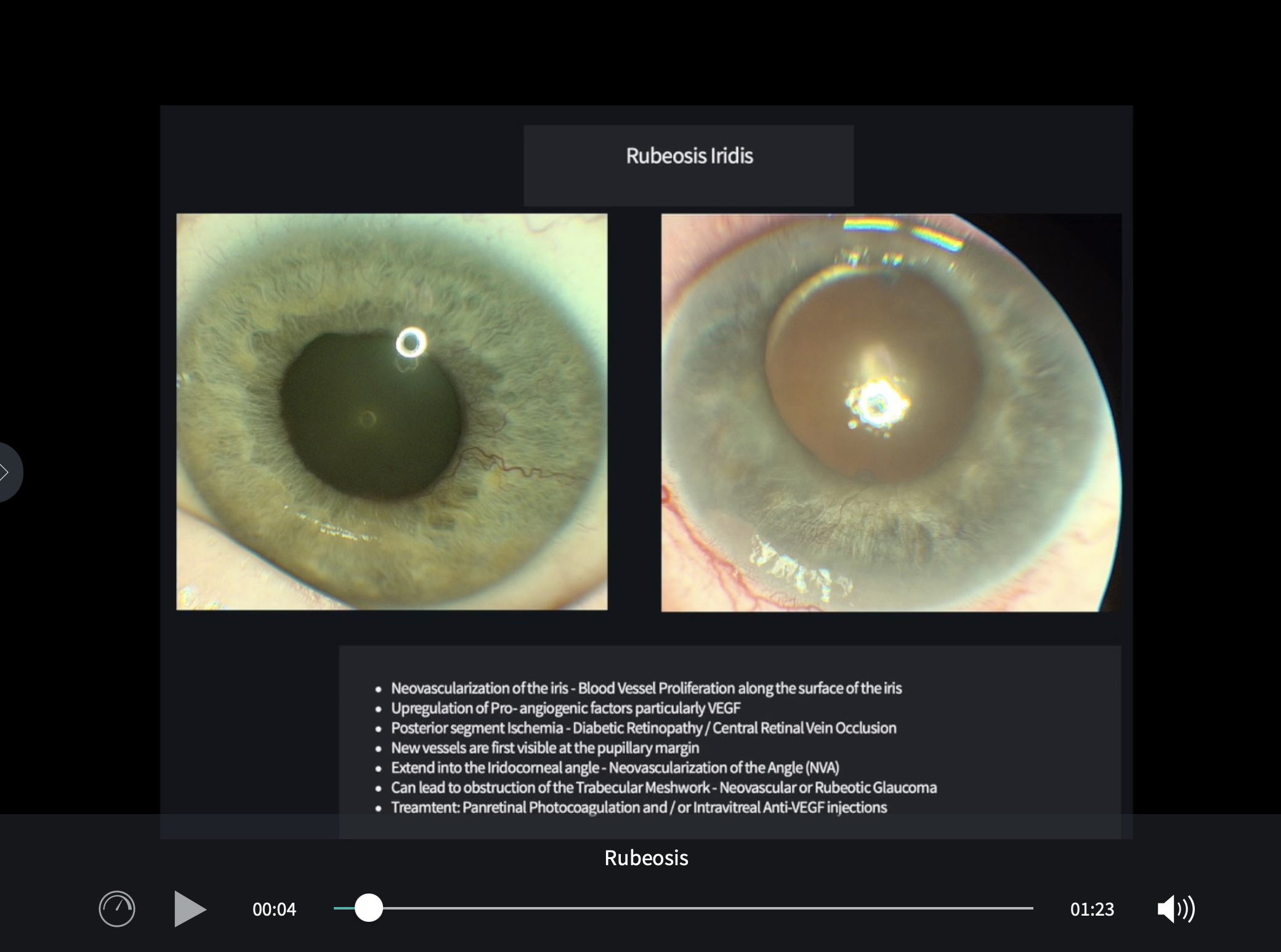Click the white progress slider handle
Screen dimensions: 1281x952
pos(368,908)
